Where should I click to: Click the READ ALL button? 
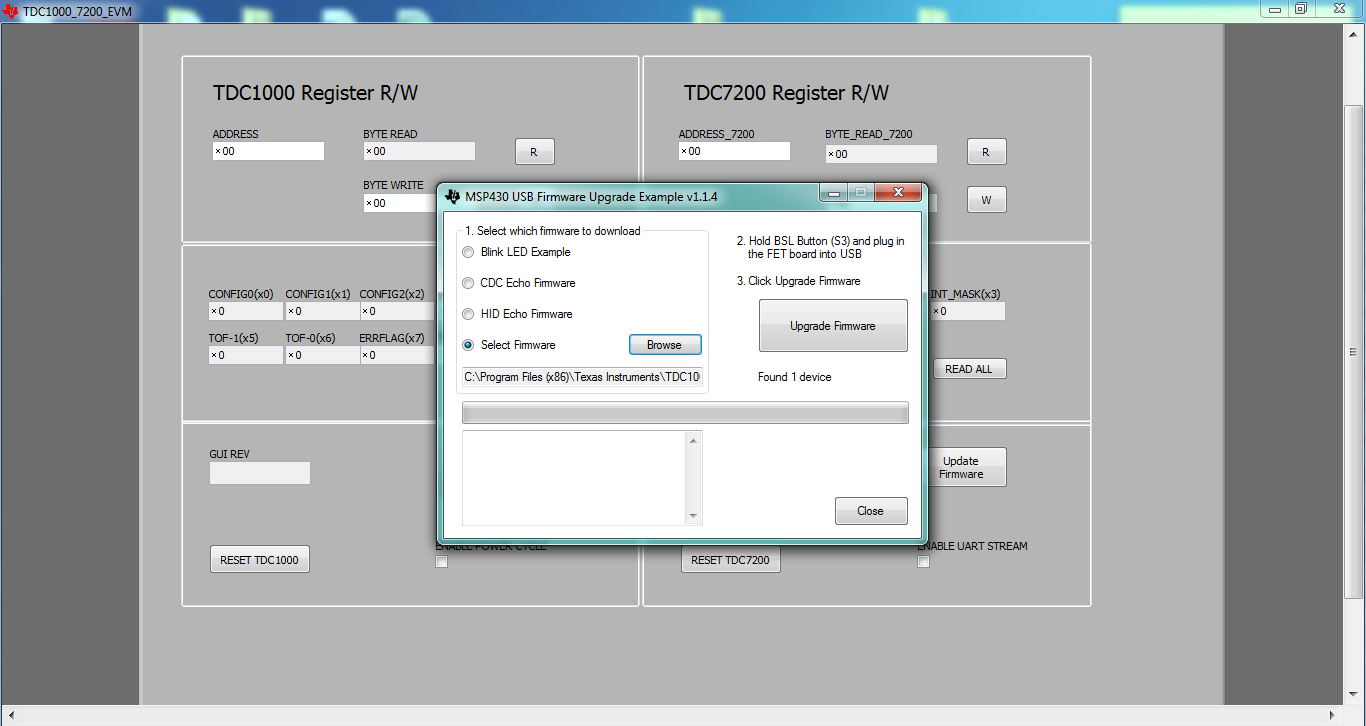point(969,369)
